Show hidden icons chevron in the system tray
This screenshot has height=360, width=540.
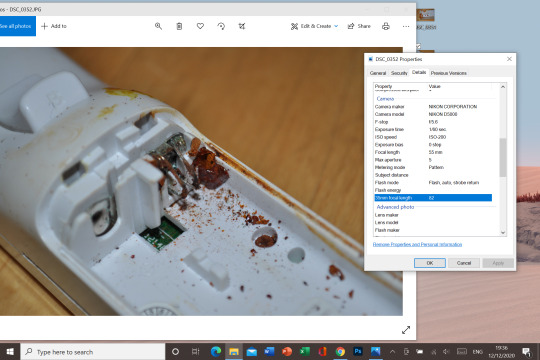coord(392,352)
